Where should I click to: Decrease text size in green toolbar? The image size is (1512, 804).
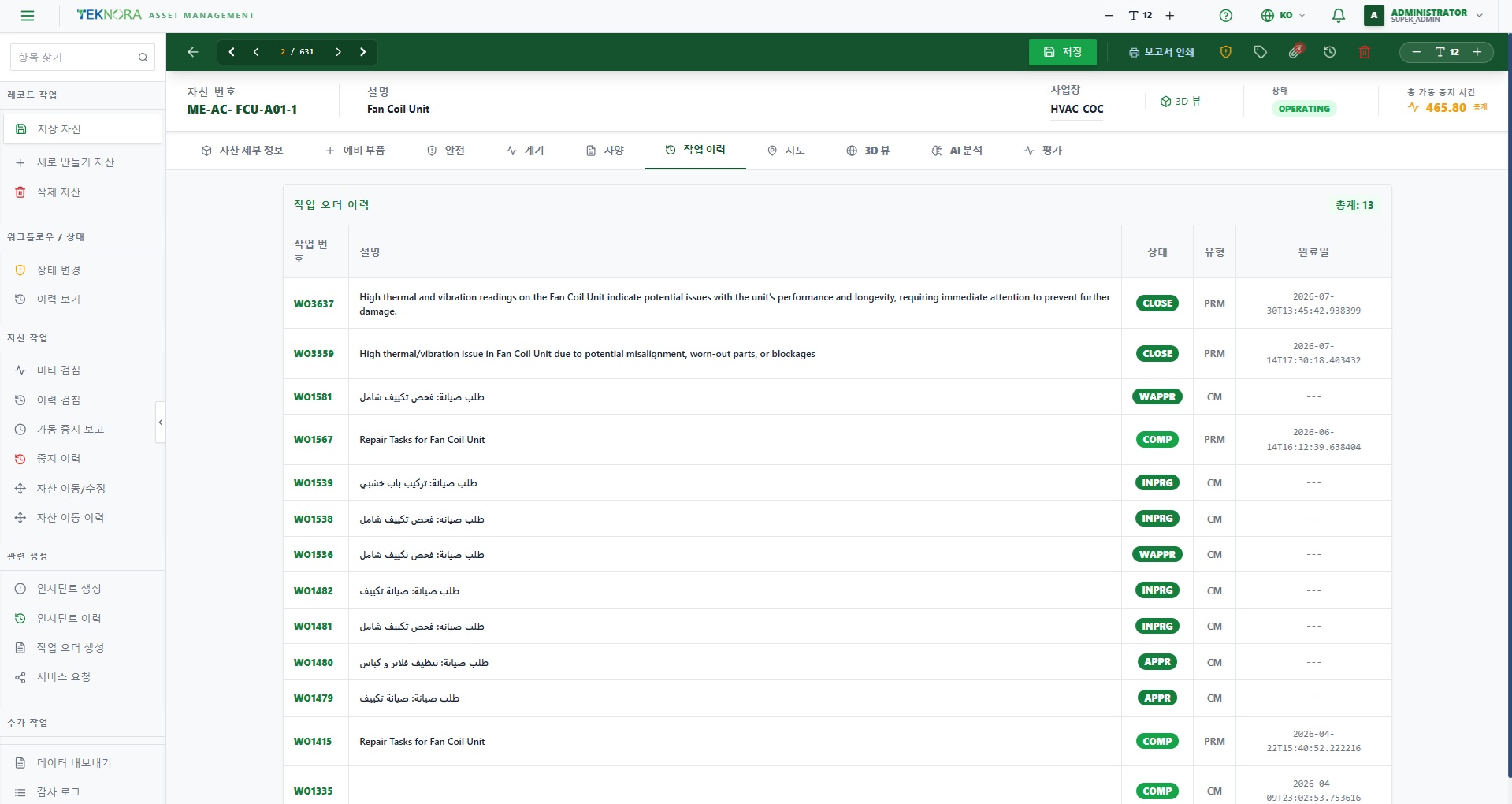pyautogui.click(x=1416, y=52)
